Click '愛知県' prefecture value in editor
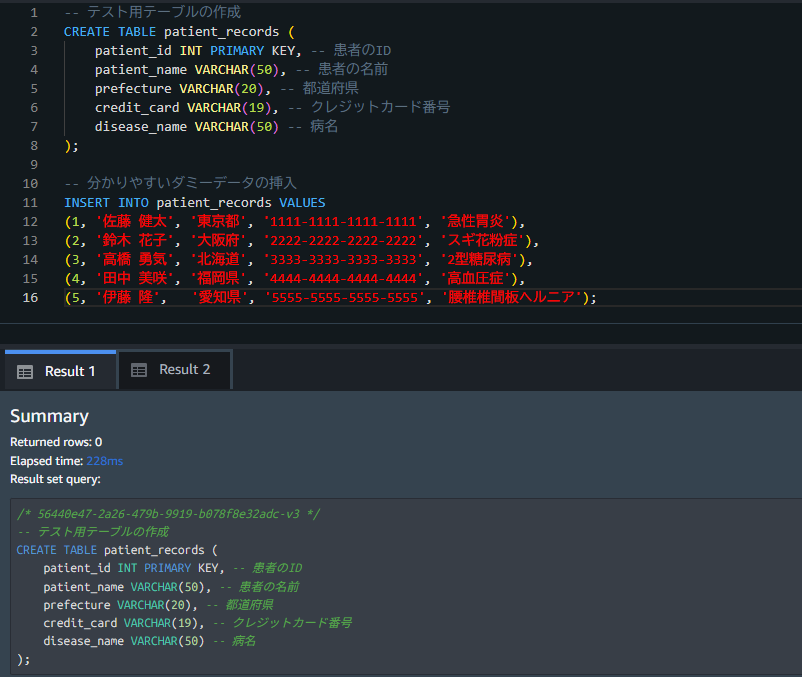 [x=220, y=297]
